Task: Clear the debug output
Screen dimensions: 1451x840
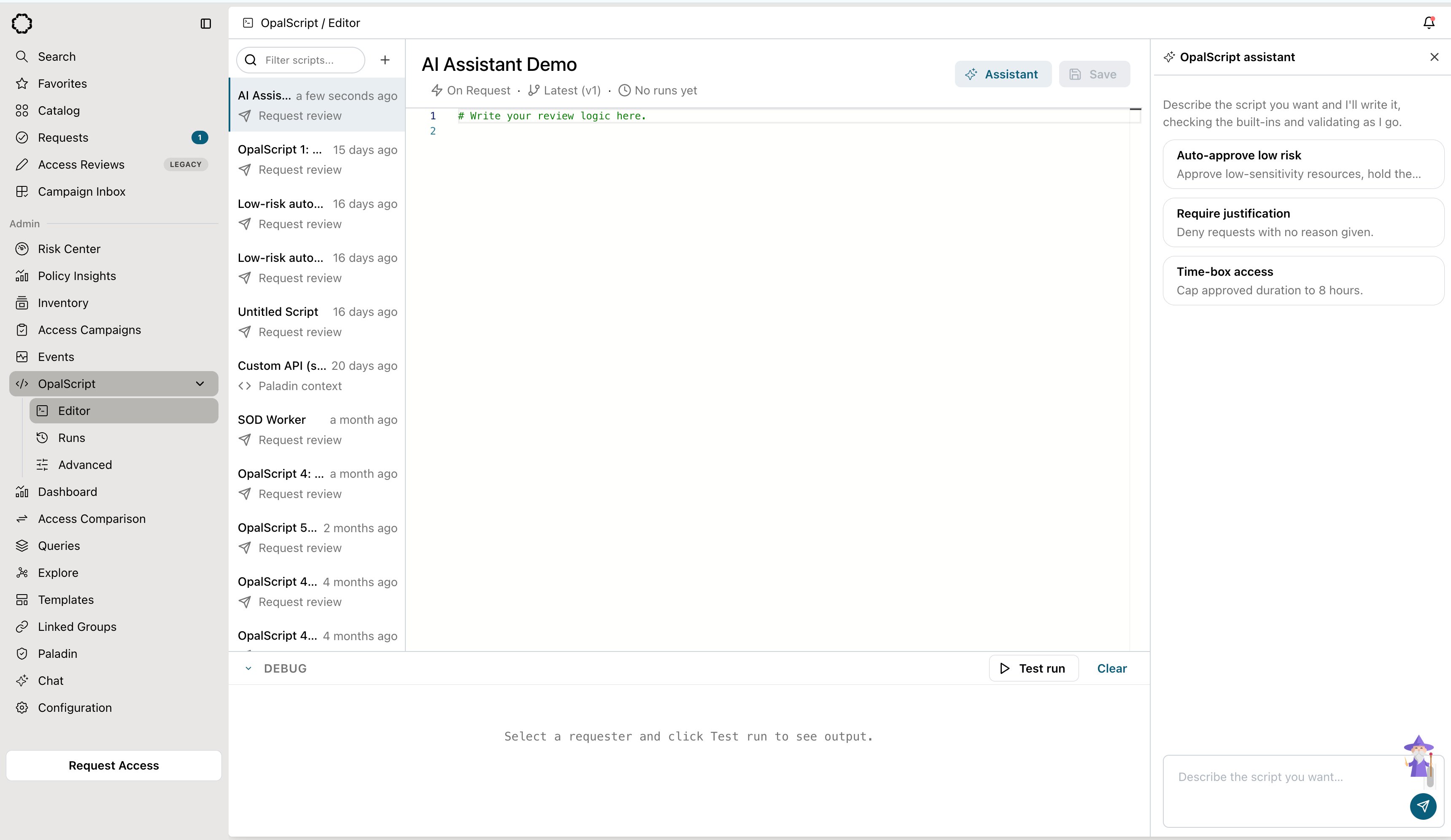Action: point(1111,668)
